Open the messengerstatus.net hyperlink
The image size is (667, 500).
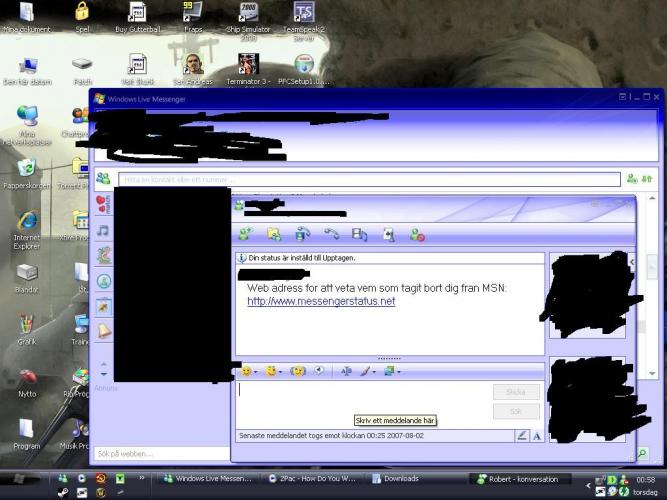coord(321,301)
